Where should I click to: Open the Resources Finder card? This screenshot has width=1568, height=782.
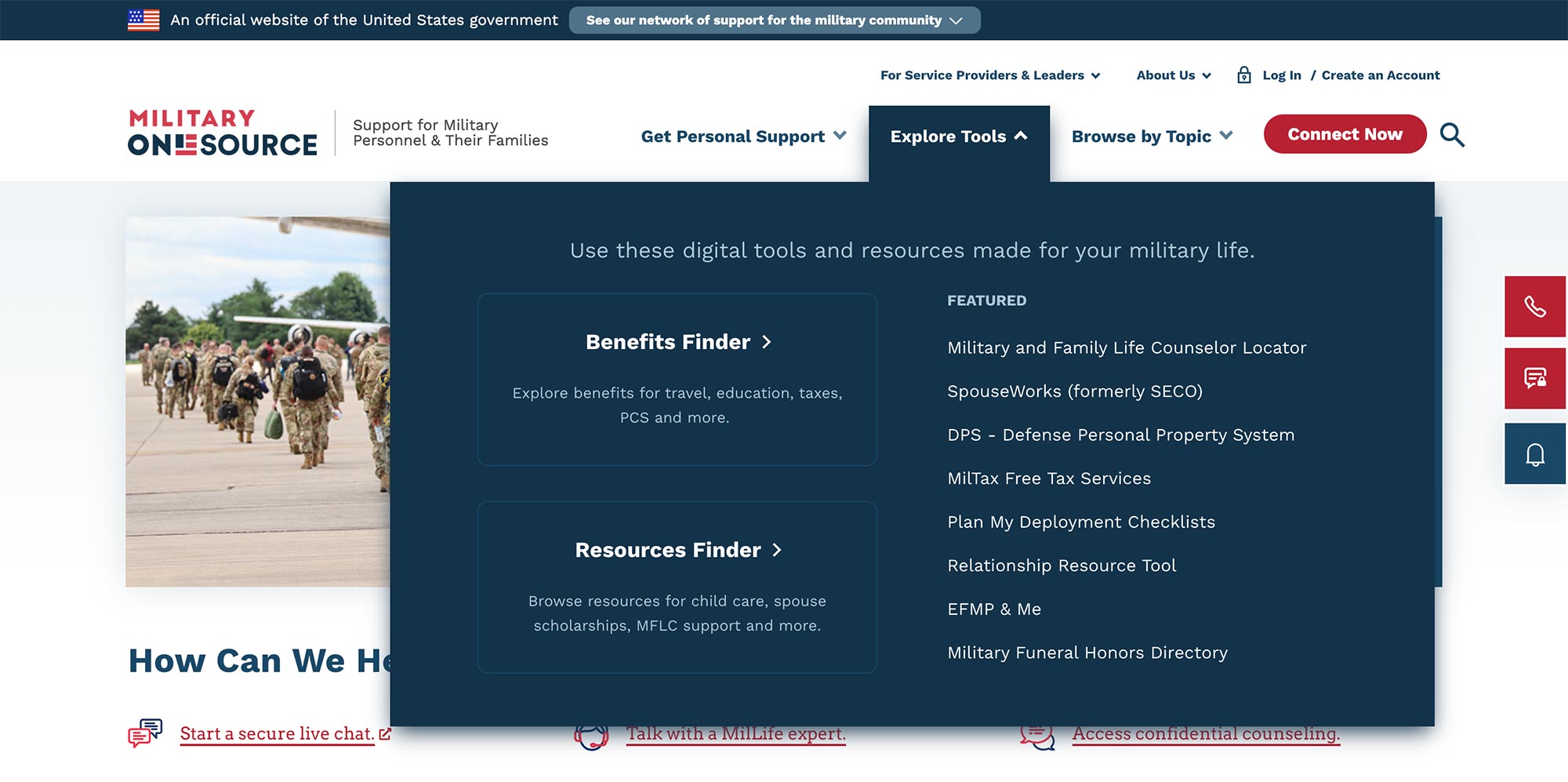click(x=677, y=587)
